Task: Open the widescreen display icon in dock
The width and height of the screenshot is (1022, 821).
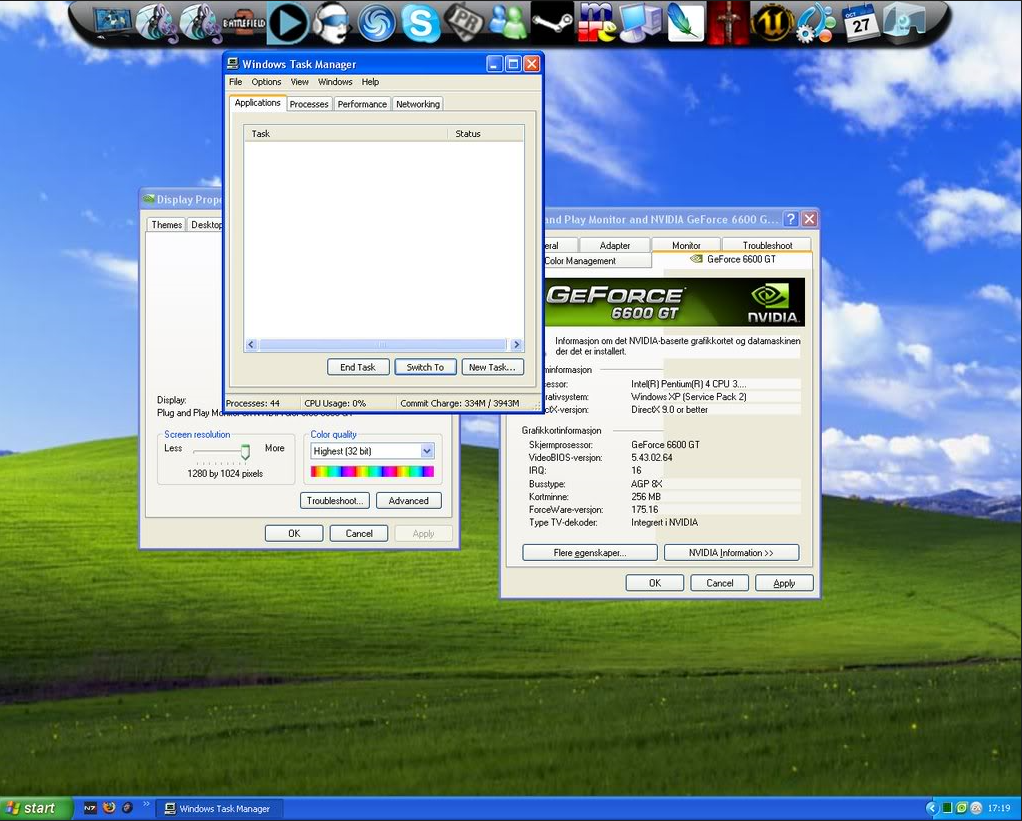Action: coord(112,22)
